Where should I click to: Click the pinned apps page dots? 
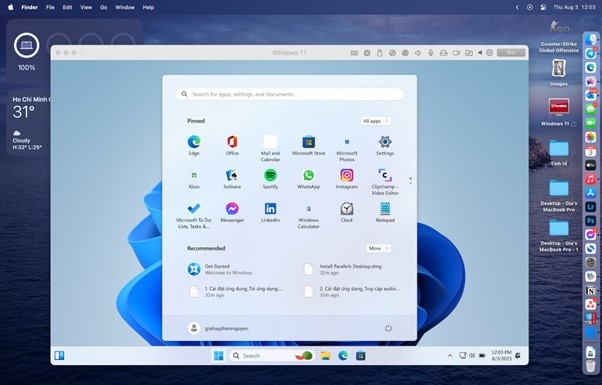click(x=410, y=180)
